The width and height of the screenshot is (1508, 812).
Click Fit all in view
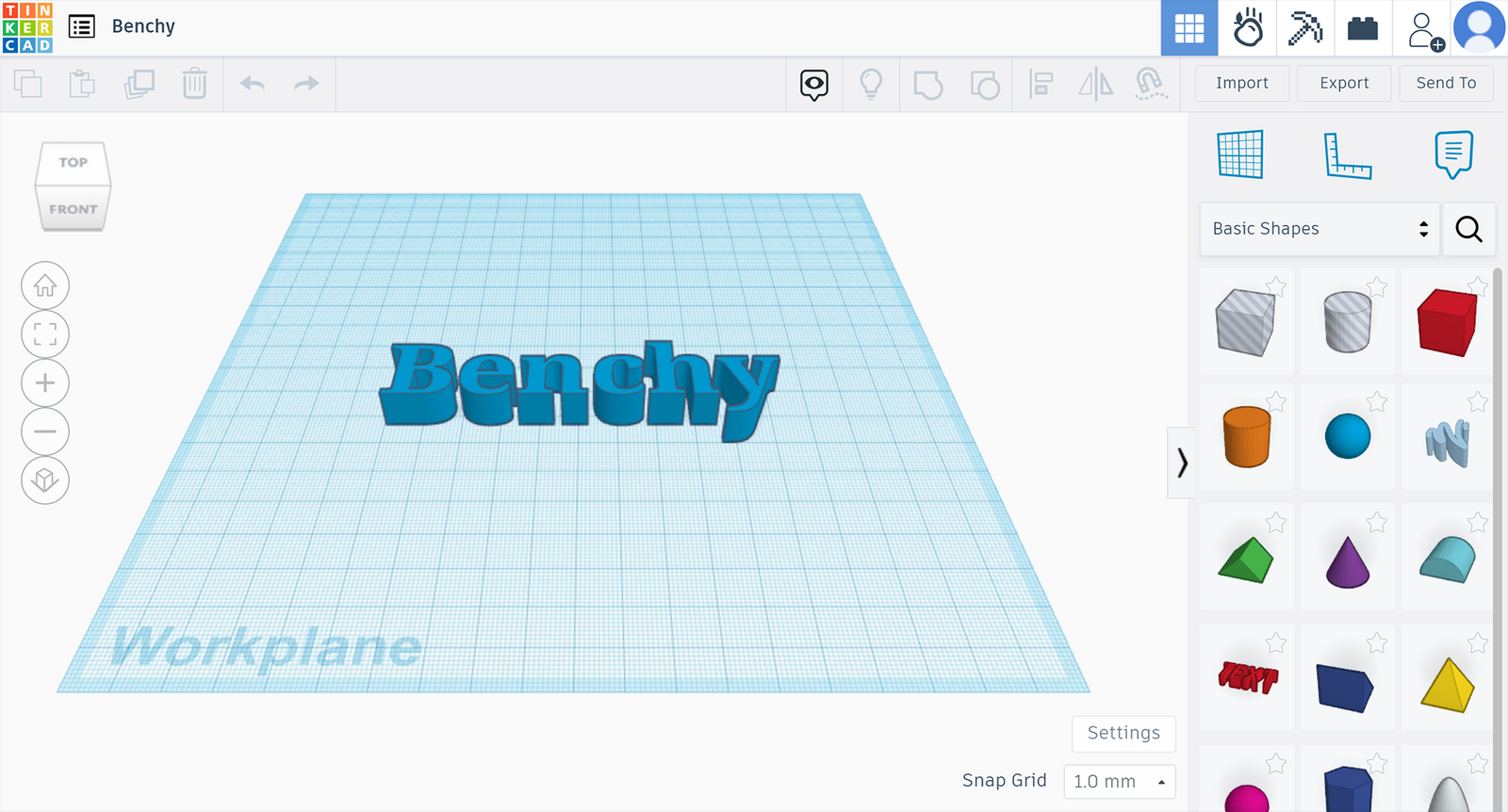point(45,334)
